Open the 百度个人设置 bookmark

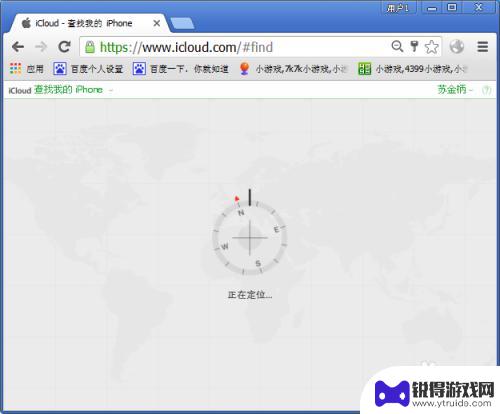tap(88, 69)
